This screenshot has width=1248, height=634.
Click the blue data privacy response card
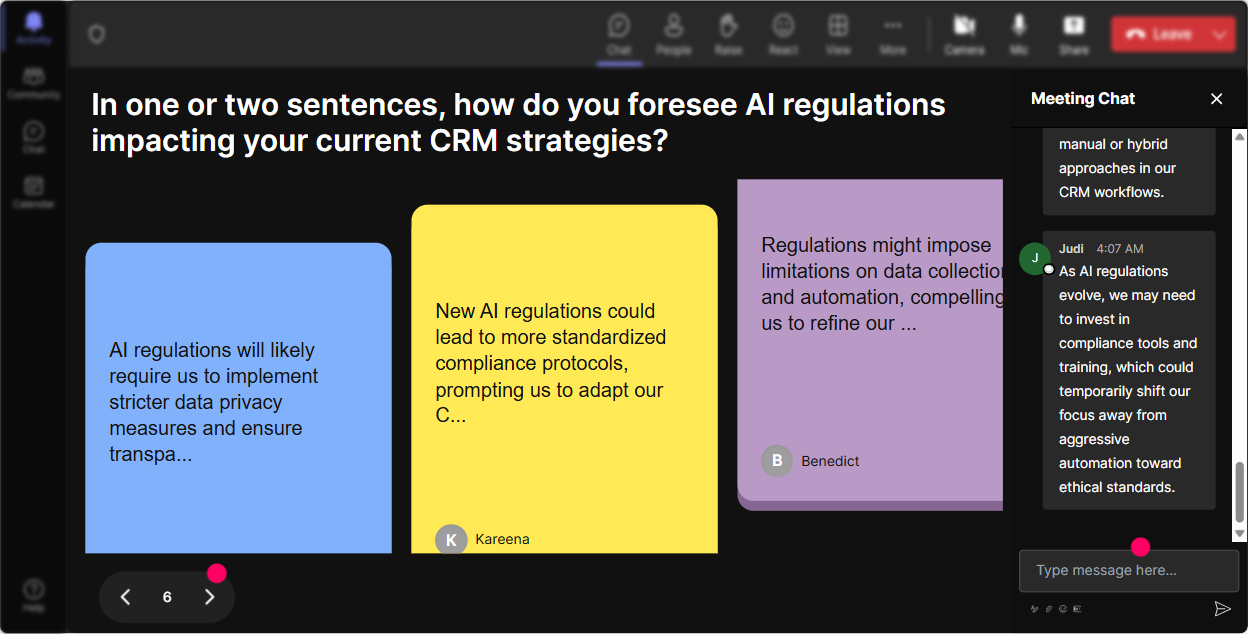pos(238,398)
